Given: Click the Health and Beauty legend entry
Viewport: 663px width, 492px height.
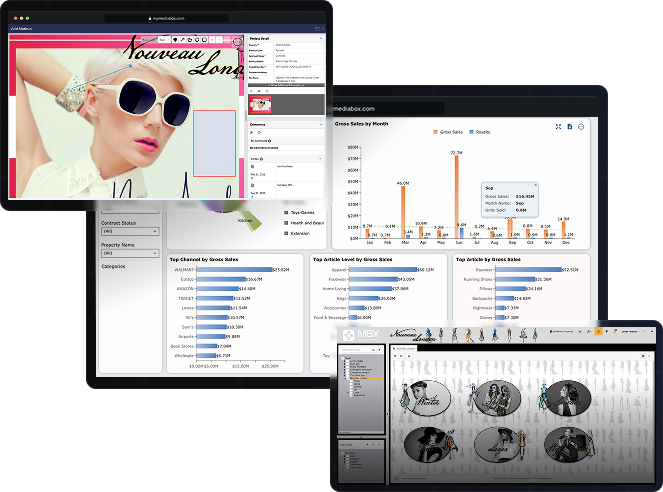Looking at the screenshot, I should 304,223.
